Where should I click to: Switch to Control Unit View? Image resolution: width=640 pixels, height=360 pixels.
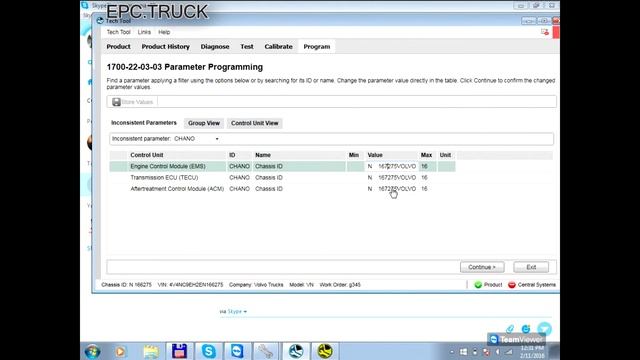(254, 123)
